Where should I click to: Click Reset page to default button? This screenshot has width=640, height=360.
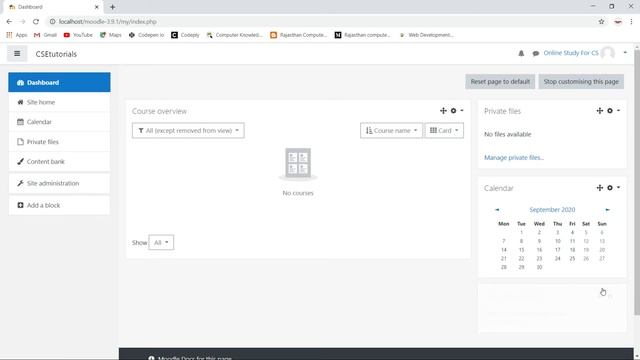click(500, 82)
